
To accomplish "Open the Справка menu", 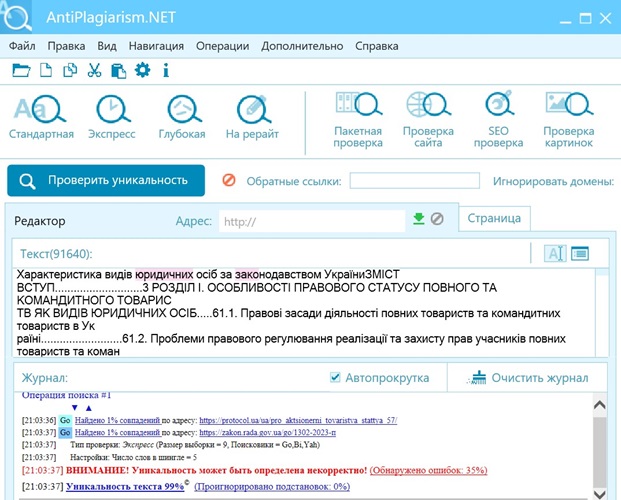I will click(x=377, y=46).
